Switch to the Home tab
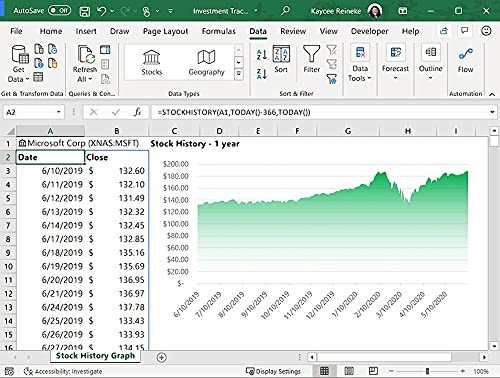 (x=51, y=31)
